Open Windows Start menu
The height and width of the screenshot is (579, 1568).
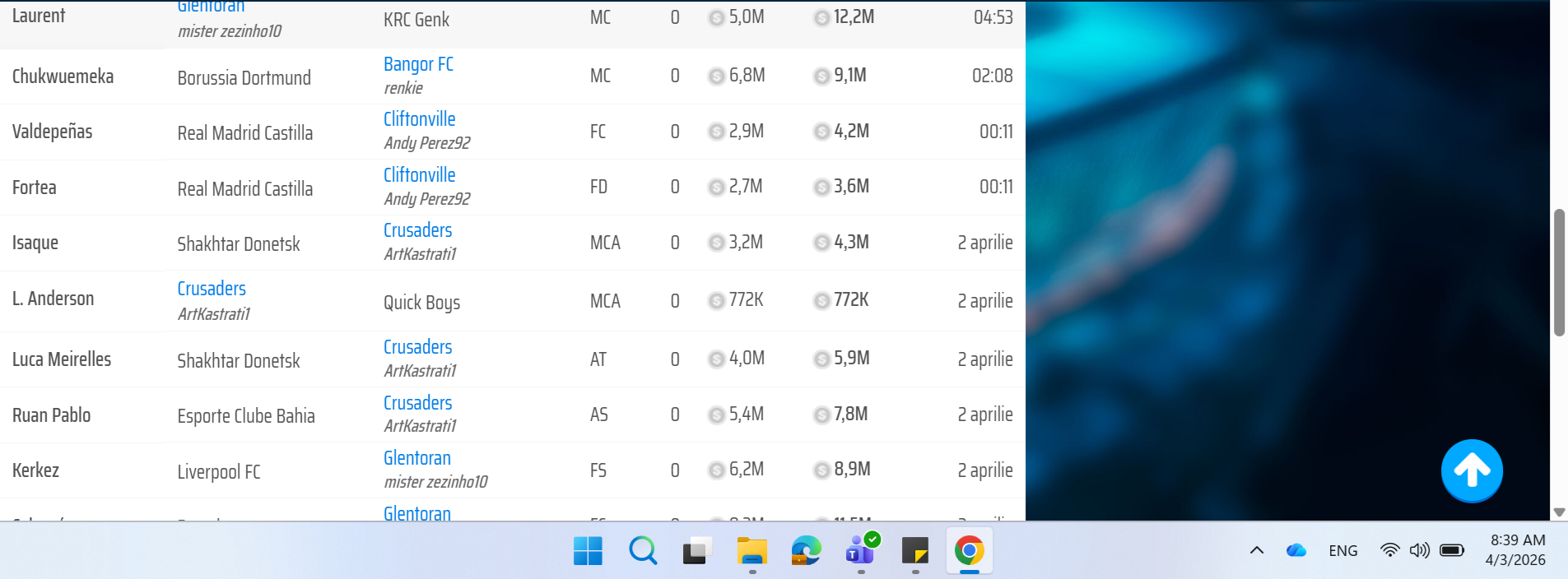tap(588, 551)
